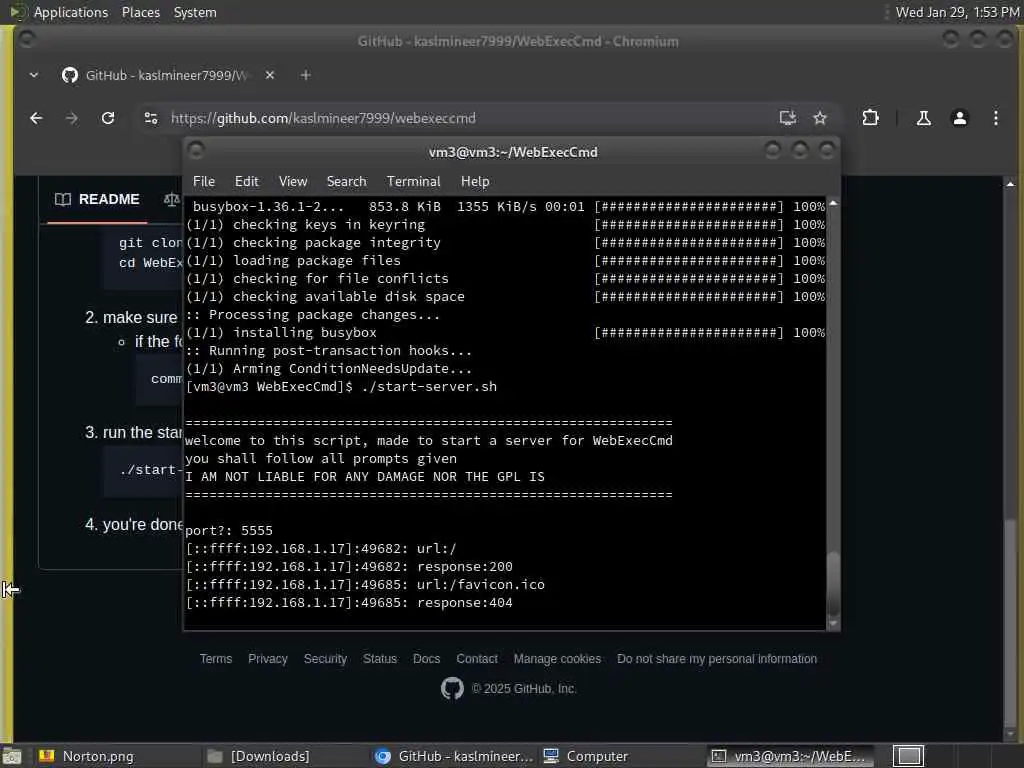
Task: Click show desktop icon in bottom panel
Action: 11,756
